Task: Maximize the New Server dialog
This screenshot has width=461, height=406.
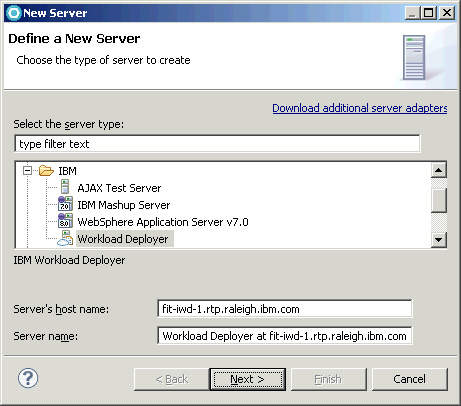Action: pos(429,13)
